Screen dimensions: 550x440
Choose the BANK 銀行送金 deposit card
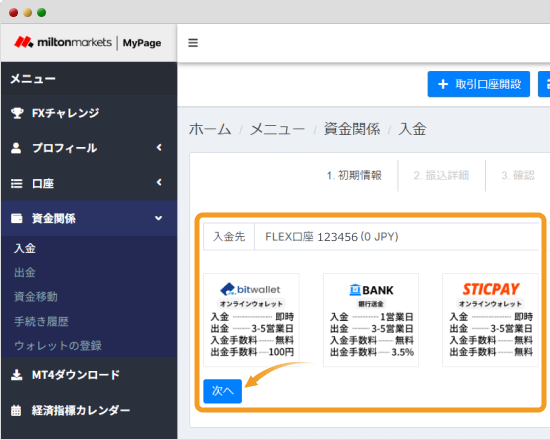tap(371, 320)
